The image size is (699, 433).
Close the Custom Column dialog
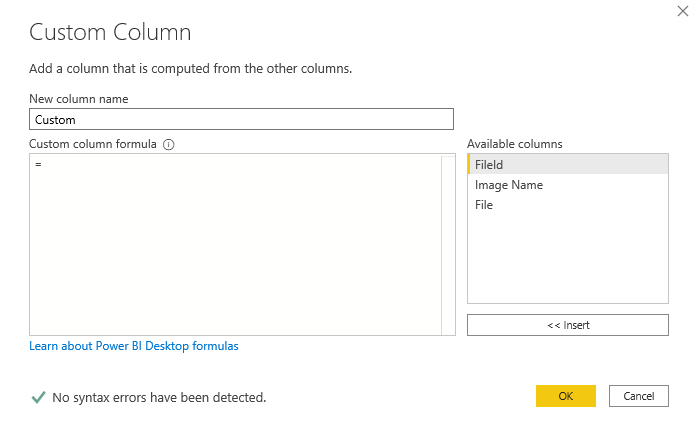(x=682, y=11)
